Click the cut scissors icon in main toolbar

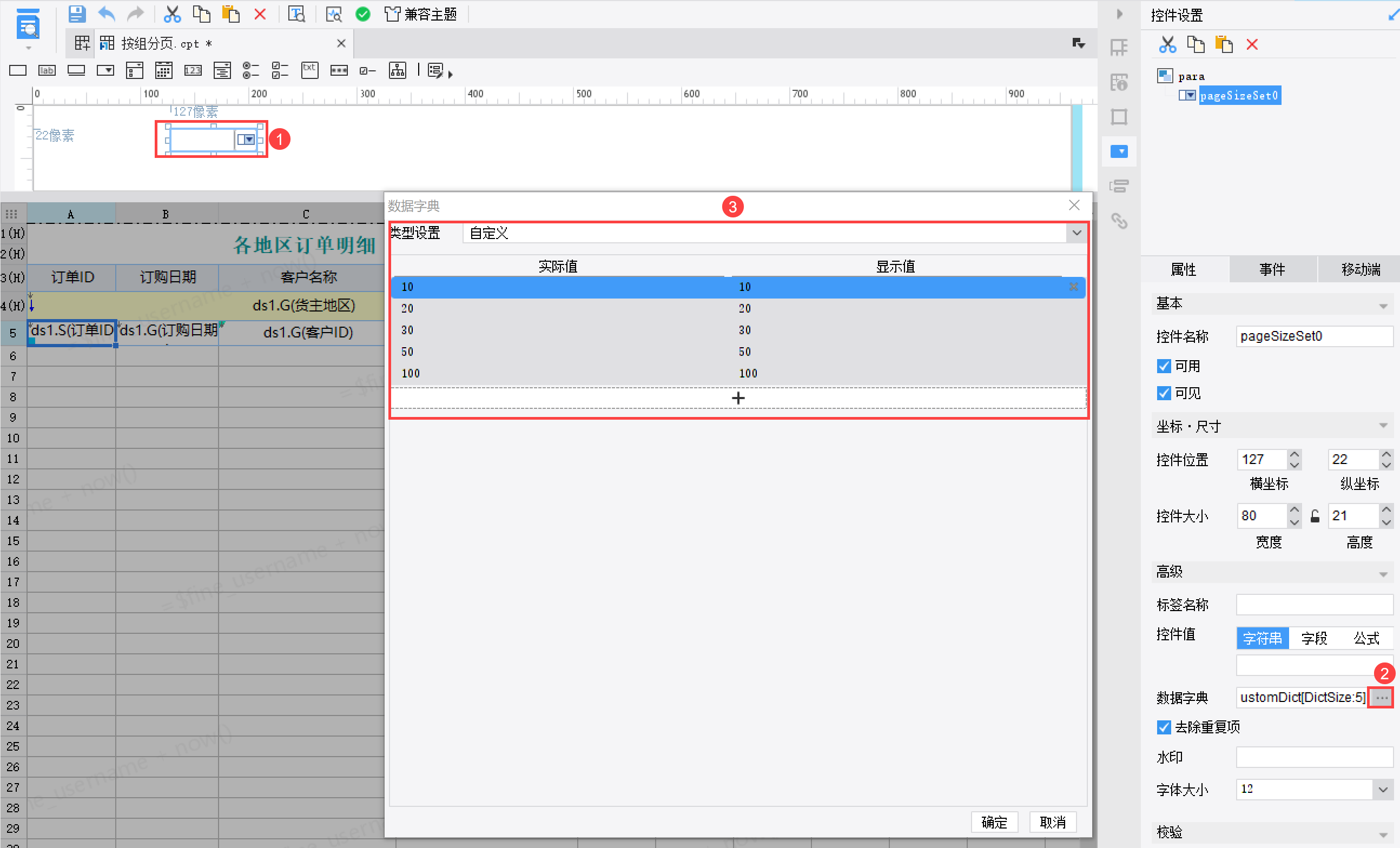coord(171,14)
